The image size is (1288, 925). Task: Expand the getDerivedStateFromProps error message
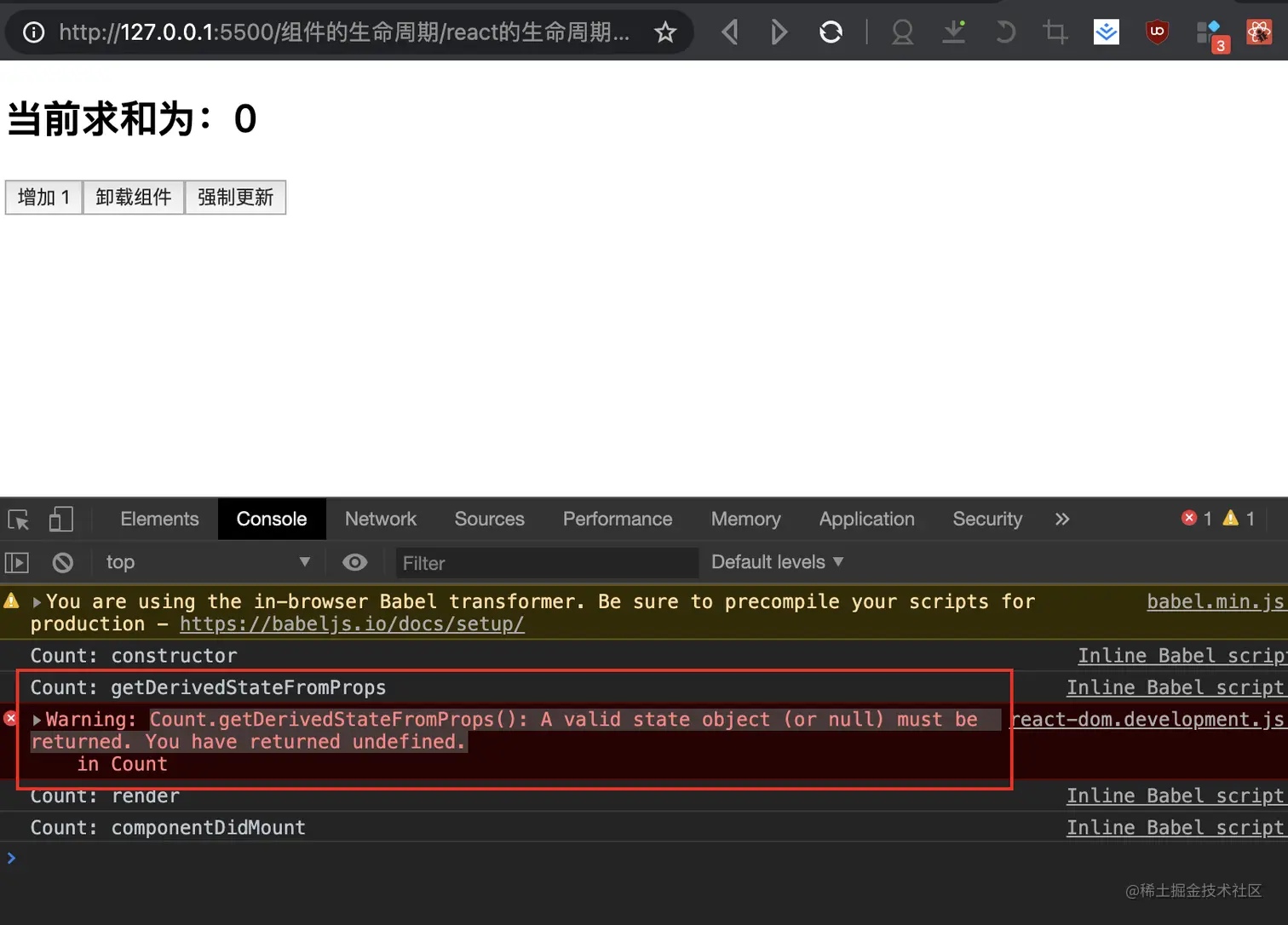click(x=37, y=720)
